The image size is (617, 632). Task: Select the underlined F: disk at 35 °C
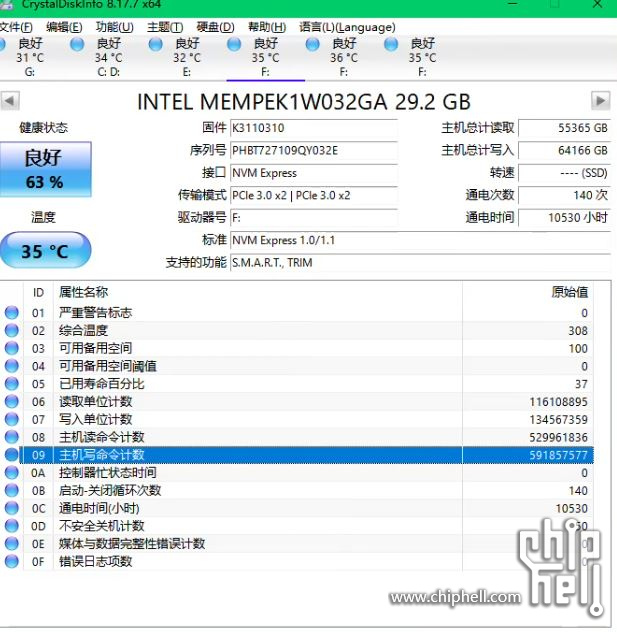(x=265, y=57)
